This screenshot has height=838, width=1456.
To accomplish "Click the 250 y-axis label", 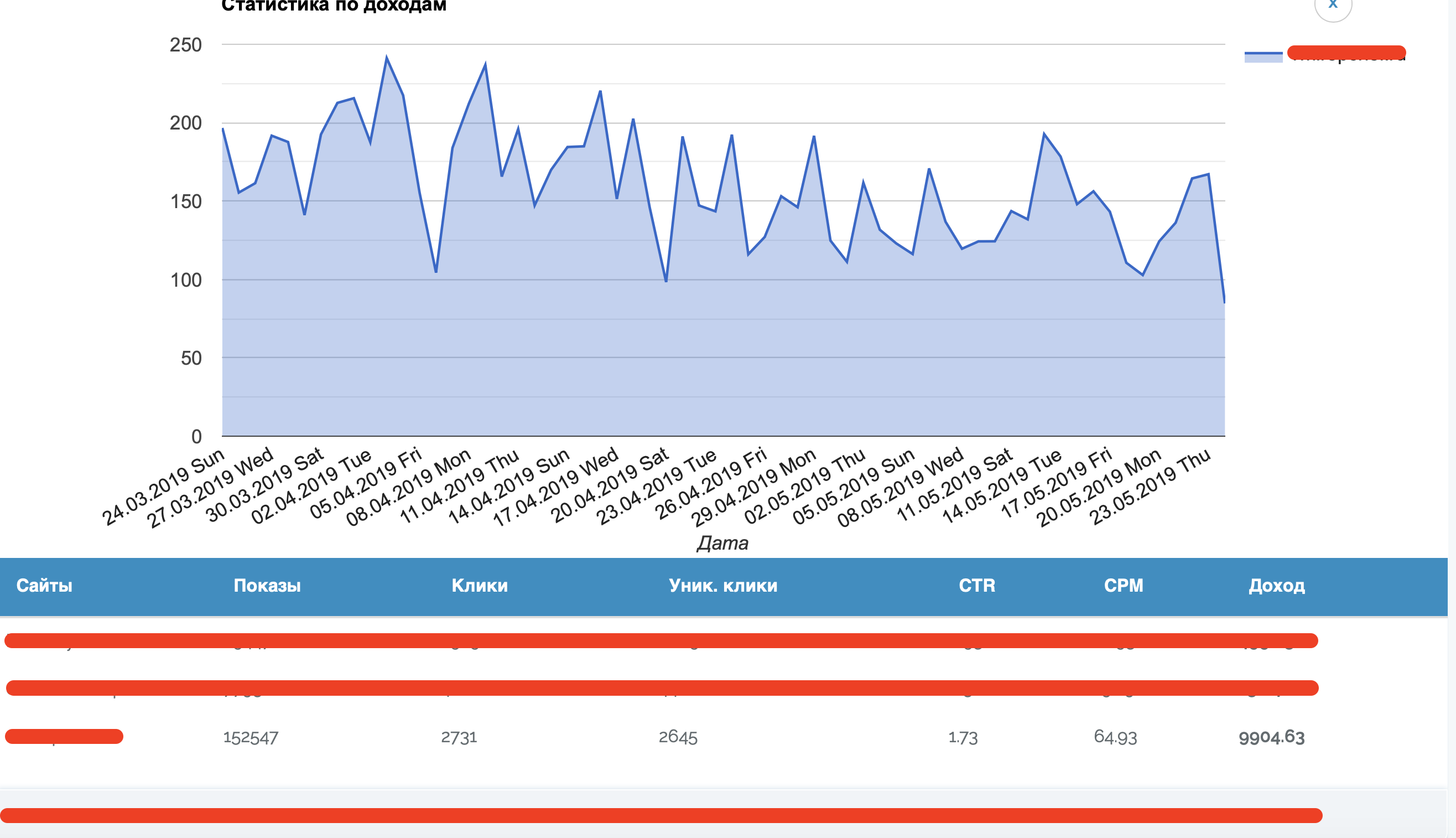I will click(x=185, y=45).
